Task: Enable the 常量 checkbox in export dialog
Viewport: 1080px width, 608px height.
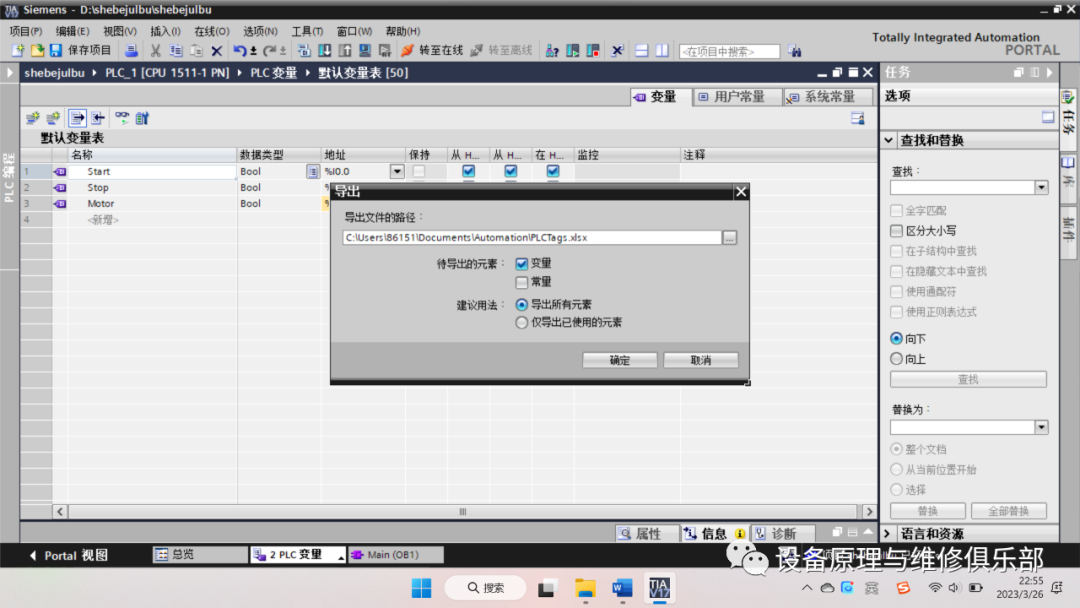Action: pos(521,282)
